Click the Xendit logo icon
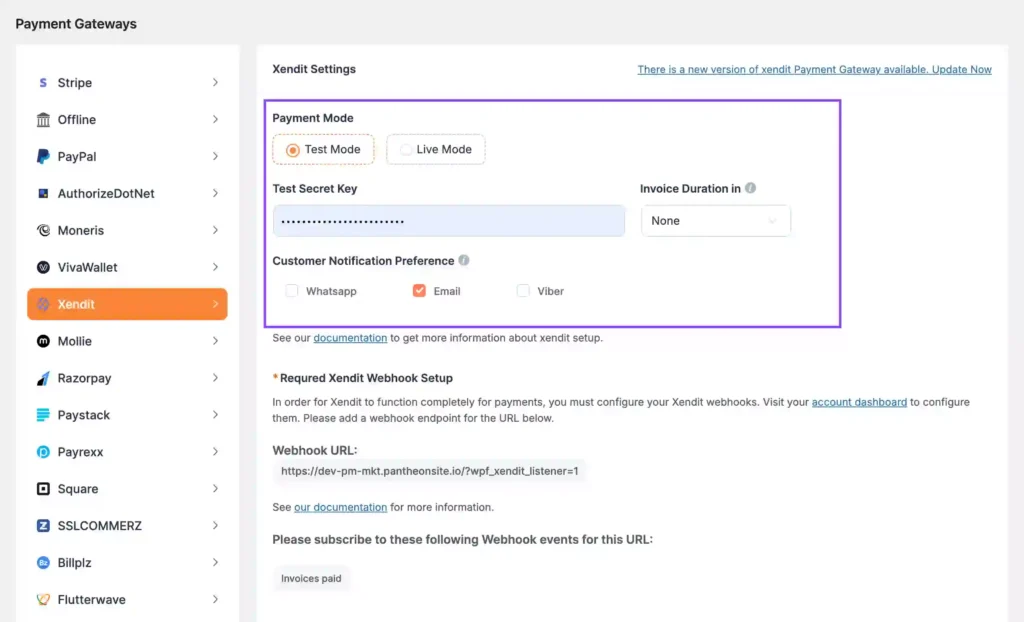 (x=43, y=304)
